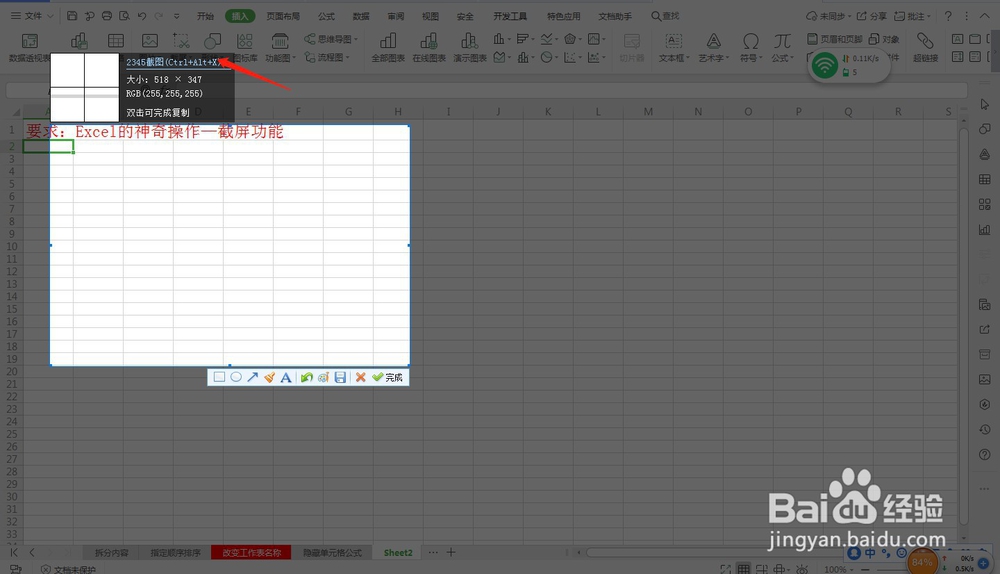Select the 拆分内容 sheet tab
Viewport: 1000px width, 574px height.
tap(112, 552)
